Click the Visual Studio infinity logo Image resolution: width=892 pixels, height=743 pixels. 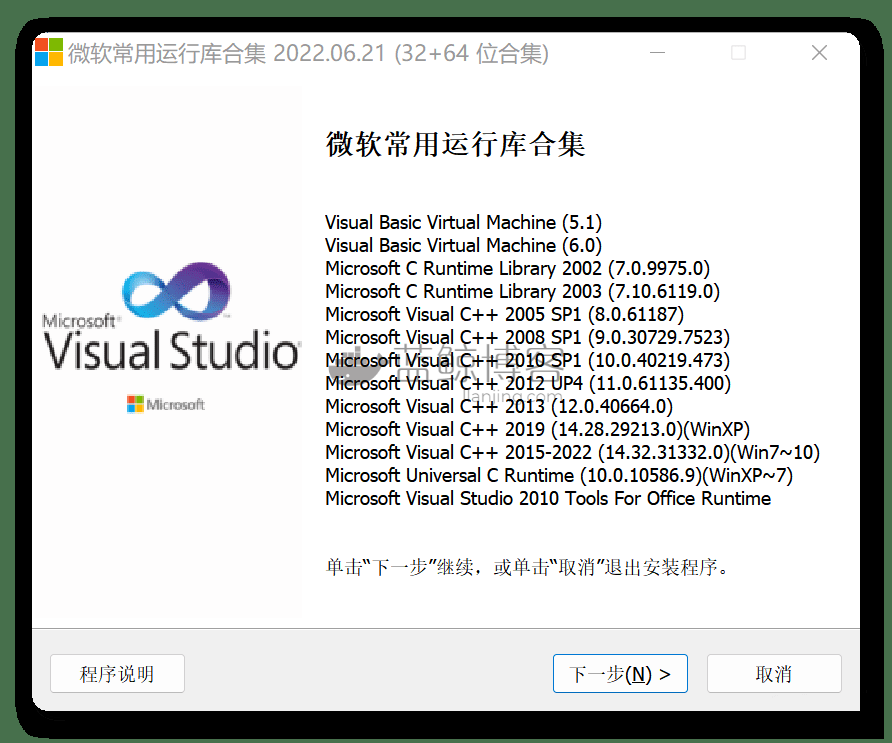click(x=176, y=290)
